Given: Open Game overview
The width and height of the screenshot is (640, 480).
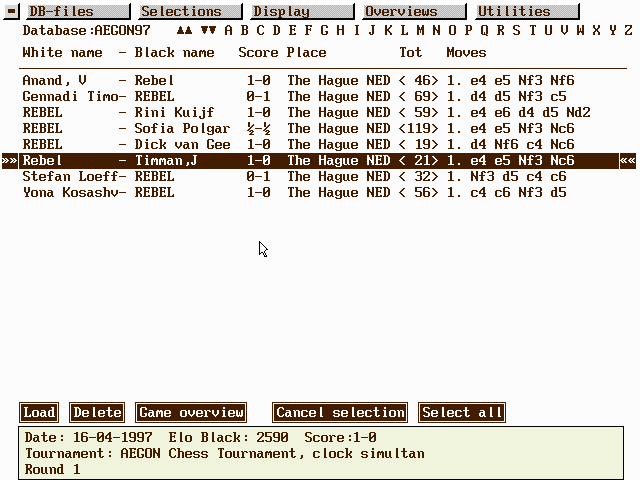Looking at the screenshot, I should click(191, 412).
